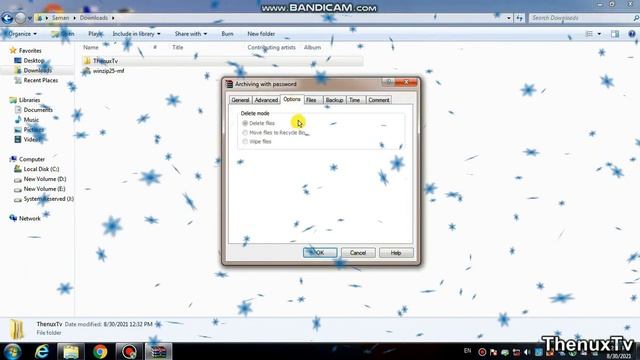640x360 pixels.
Task: Open New Volume (D:)
Action: click(44, 179)
